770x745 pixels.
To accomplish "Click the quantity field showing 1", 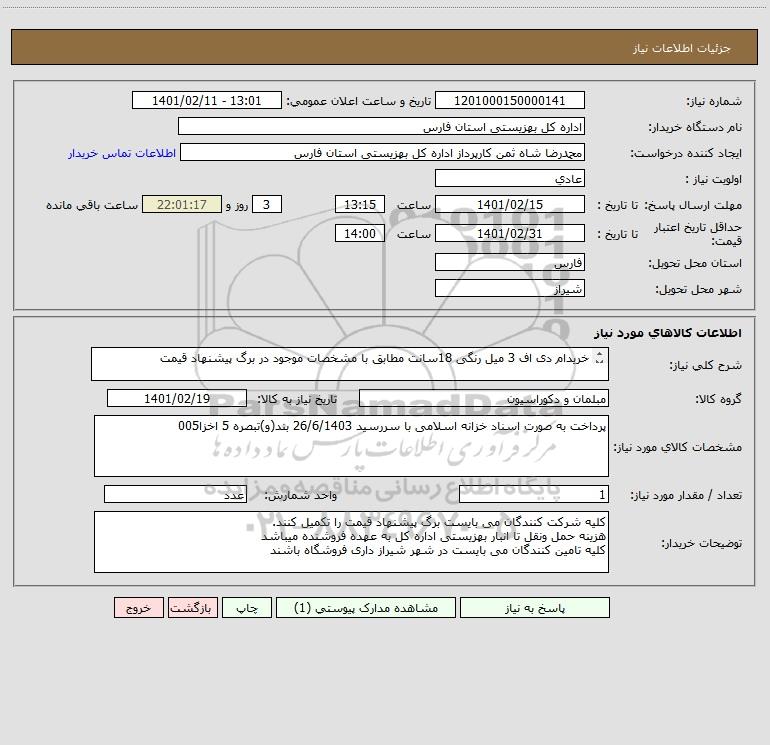I will click(x=534, y=495).
